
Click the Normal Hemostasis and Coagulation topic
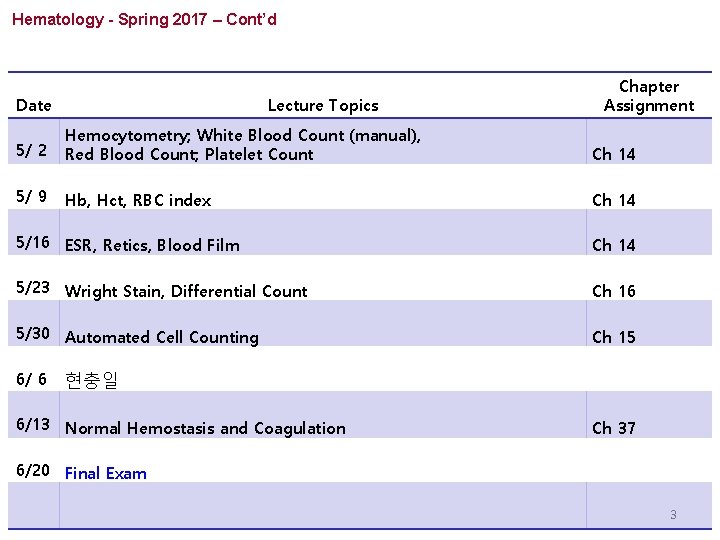[x=205, y=428]
